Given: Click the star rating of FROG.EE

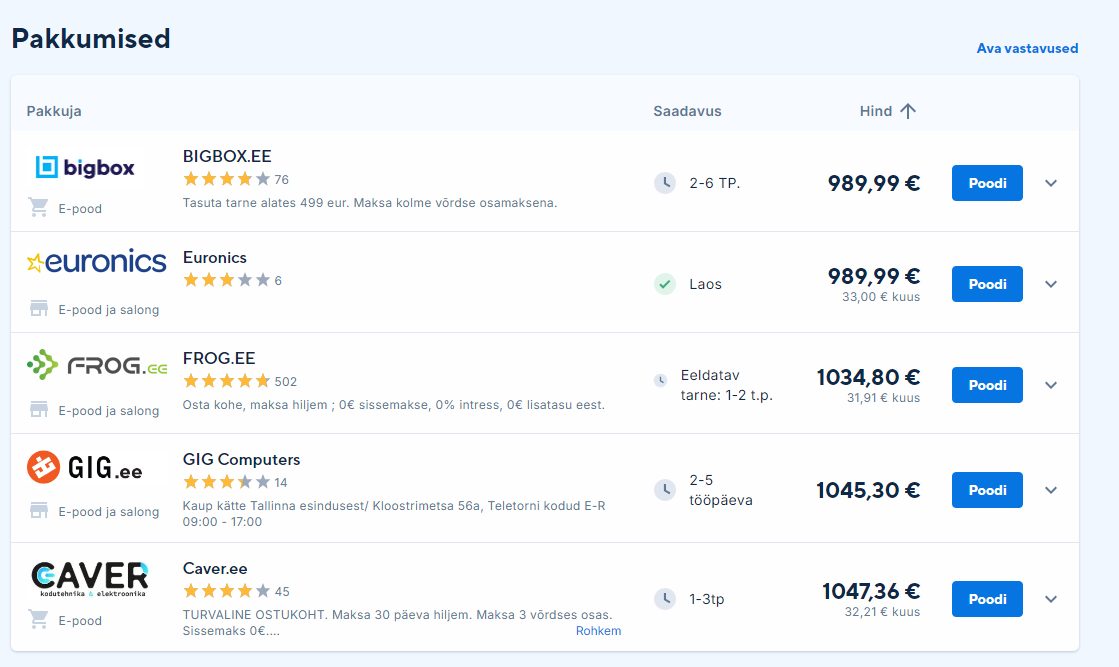Looking at the screenshot, I should (x=227, y=381).
